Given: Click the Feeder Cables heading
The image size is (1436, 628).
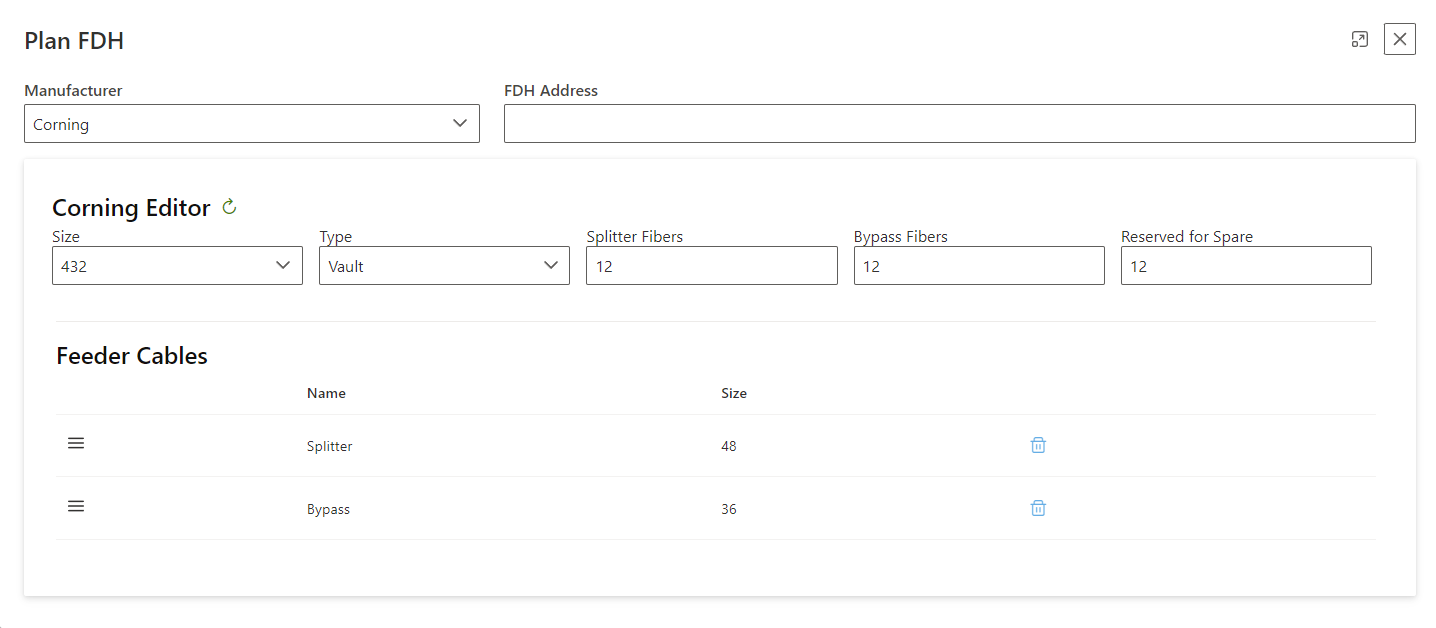Looking at the screenshot, I should pos(132,356).
